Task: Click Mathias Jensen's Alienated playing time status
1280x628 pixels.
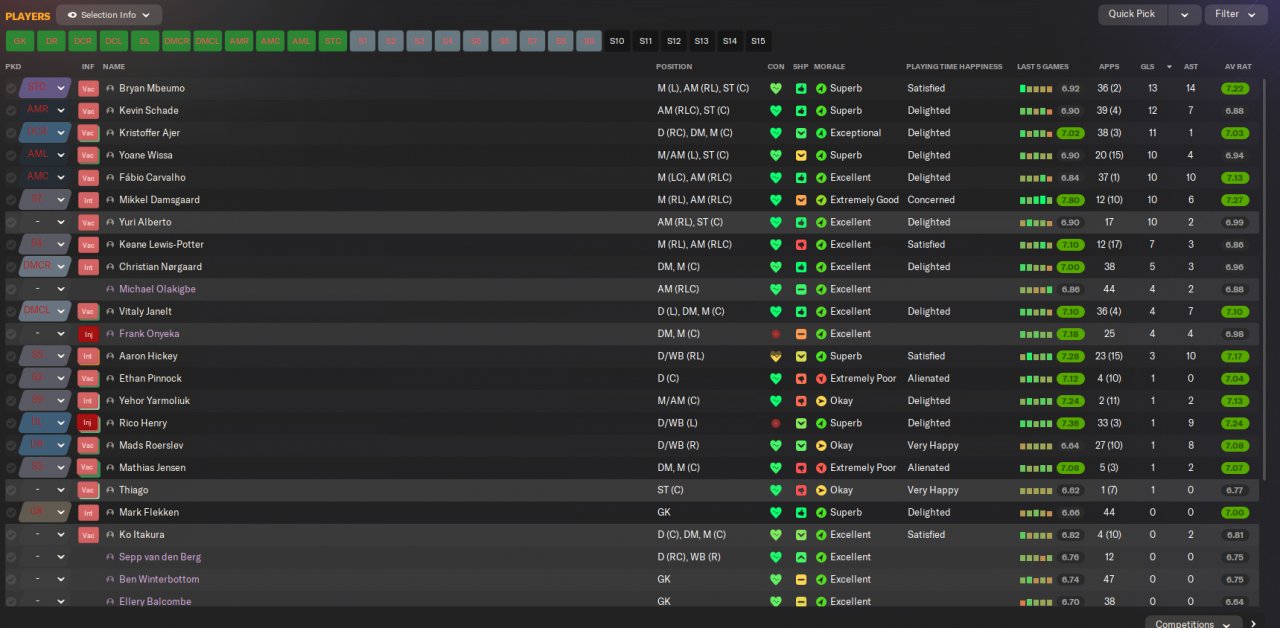Action: click(928, 468)
